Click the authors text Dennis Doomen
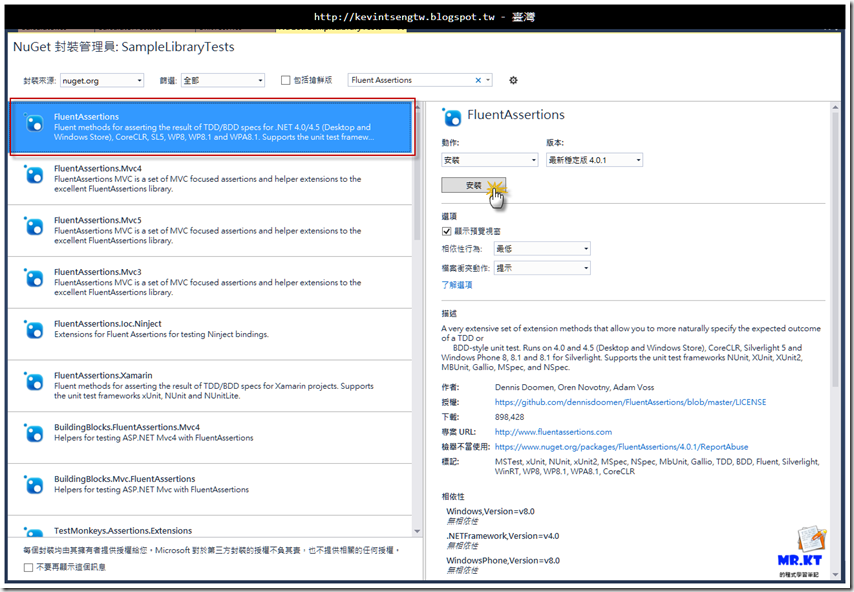The image size is (854, 592). pyautogui.click(x=524, y=387)
